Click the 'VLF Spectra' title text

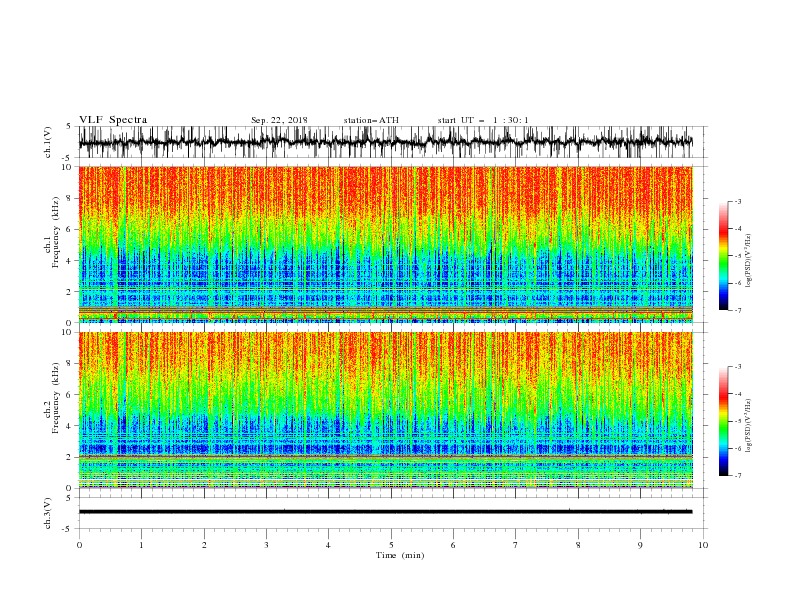[113, 120]
